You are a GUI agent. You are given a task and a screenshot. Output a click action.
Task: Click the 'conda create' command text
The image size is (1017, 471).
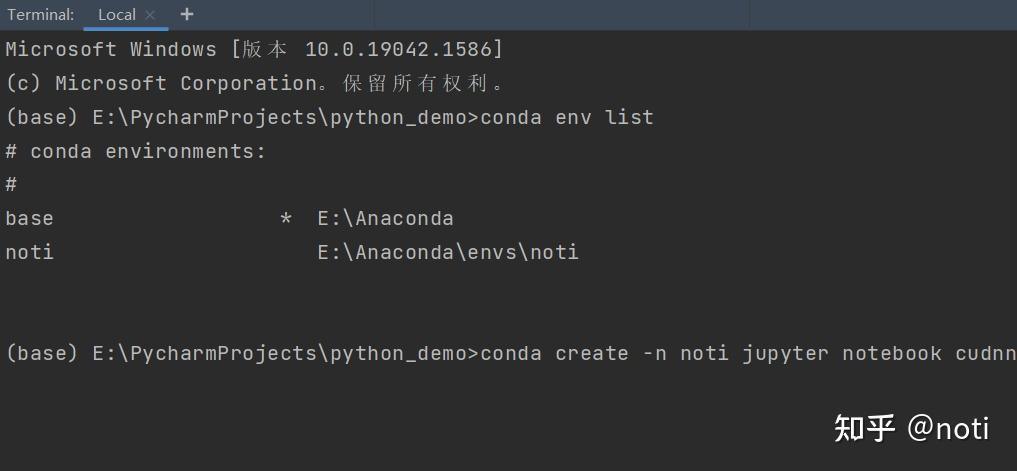coord(555,353)
